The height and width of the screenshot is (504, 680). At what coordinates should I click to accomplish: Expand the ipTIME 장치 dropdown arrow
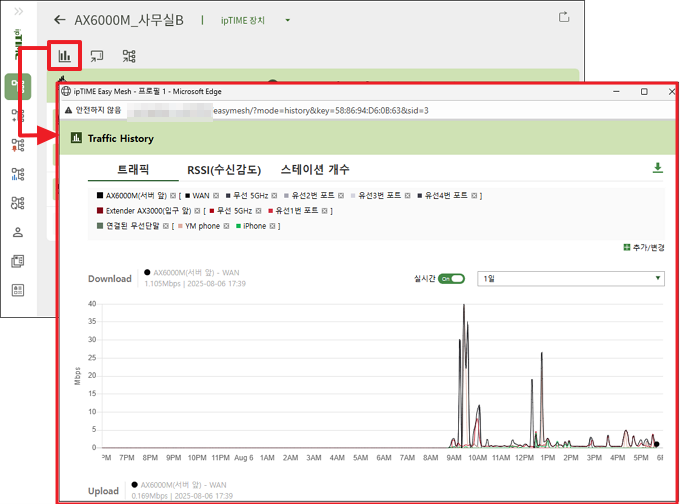click(x=287, y=20)
